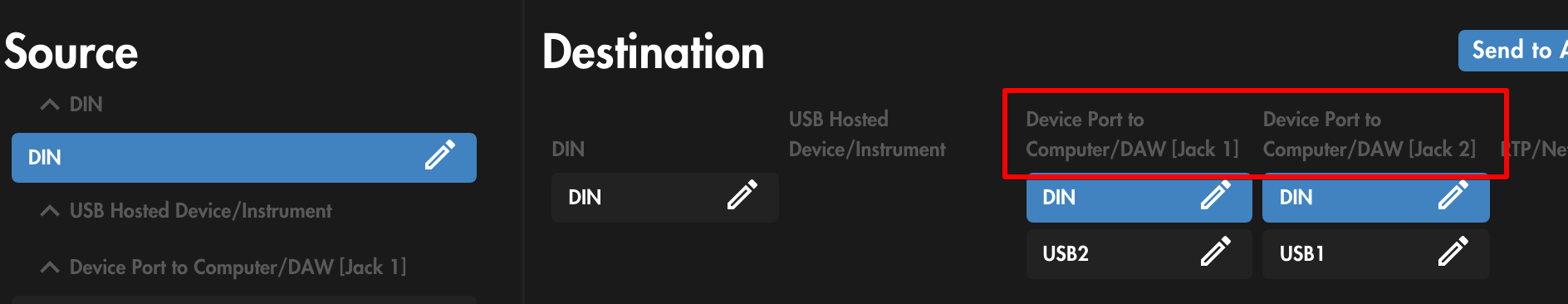Edit the selected Source DIN port name
The image size is (1568, 304).
(440, 155)
